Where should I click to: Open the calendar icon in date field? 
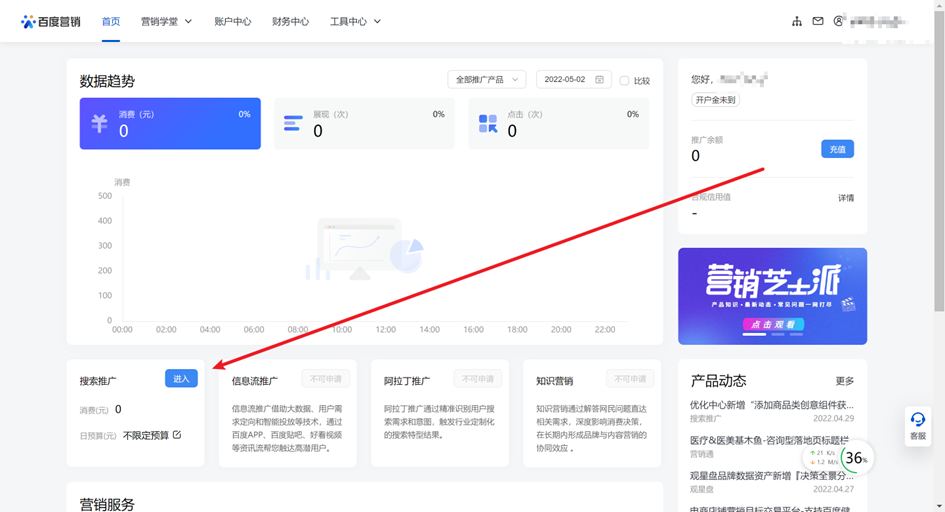[600, 80]
